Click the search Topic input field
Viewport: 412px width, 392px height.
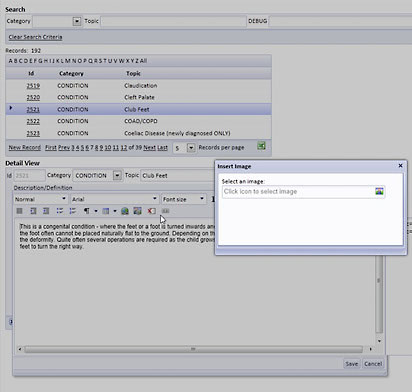coord(173,21)
